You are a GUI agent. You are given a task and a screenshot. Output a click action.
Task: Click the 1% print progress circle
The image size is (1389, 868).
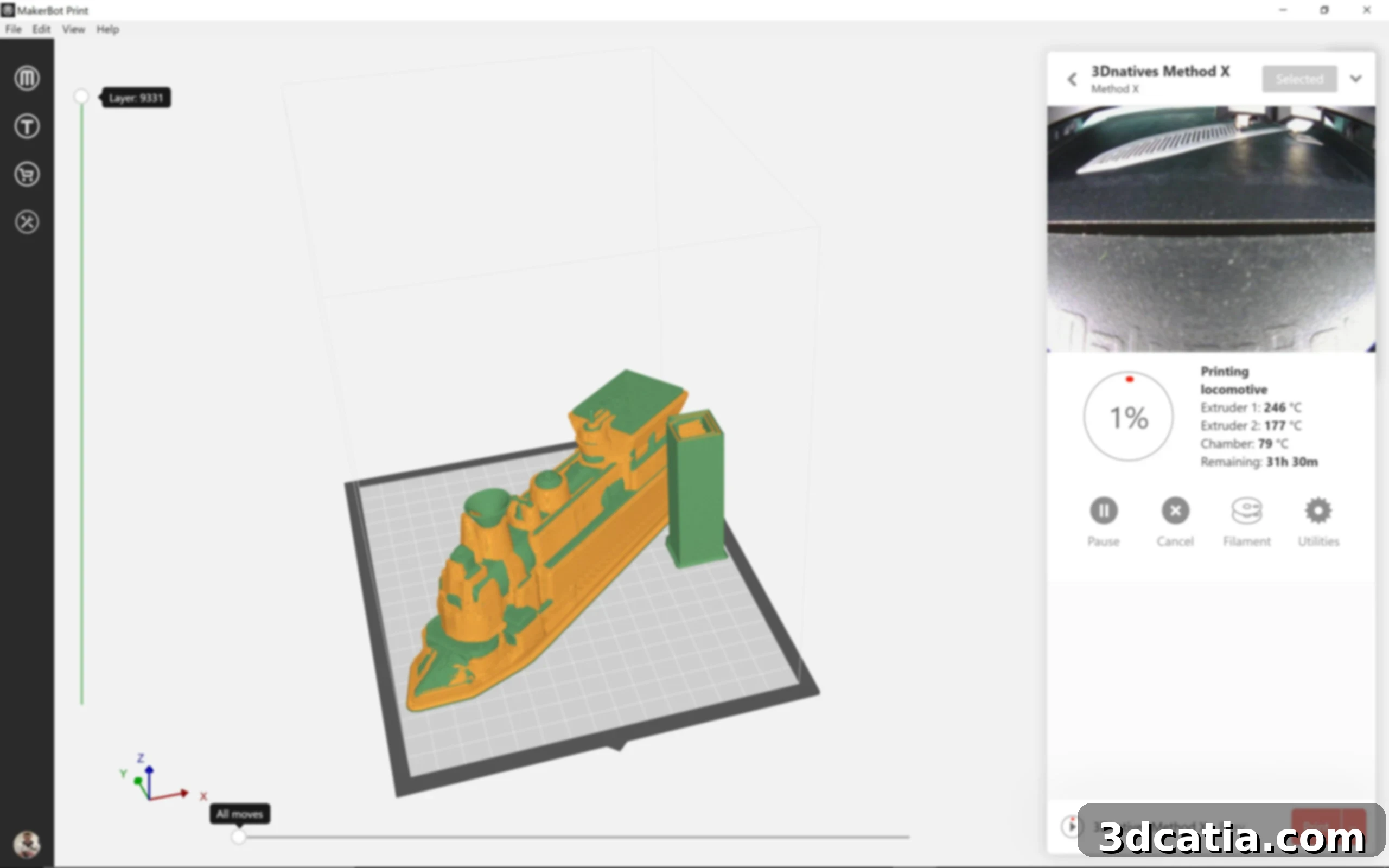pyautogui.click(x=1129, y=417)
